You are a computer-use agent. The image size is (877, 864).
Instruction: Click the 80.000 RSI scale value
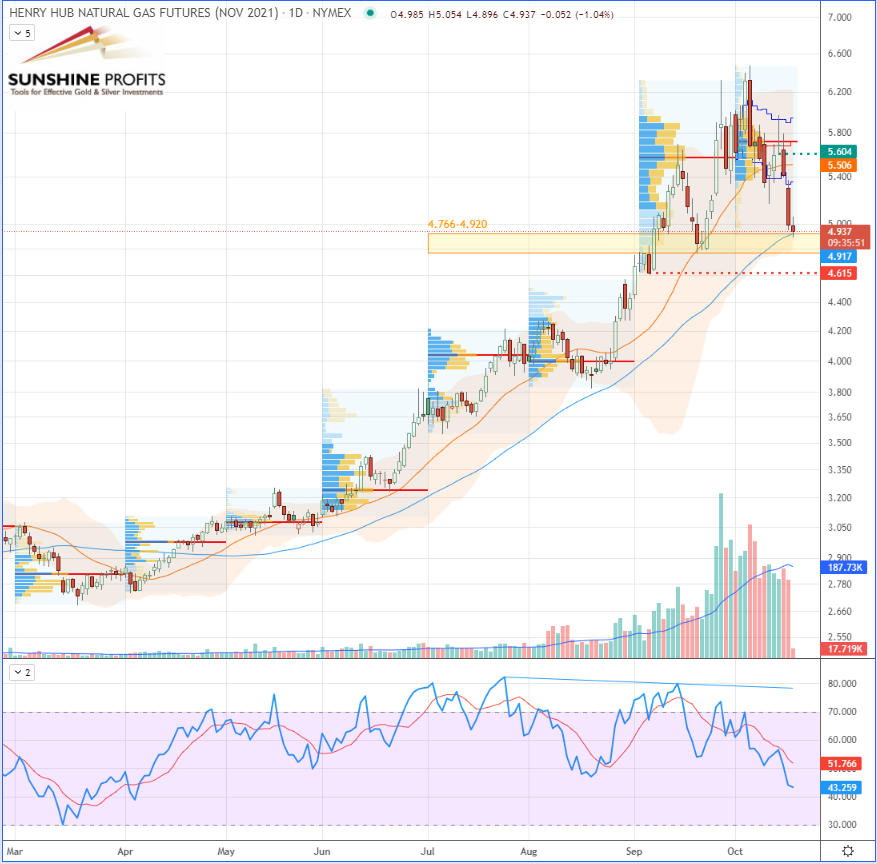click(x=842, y=684)
